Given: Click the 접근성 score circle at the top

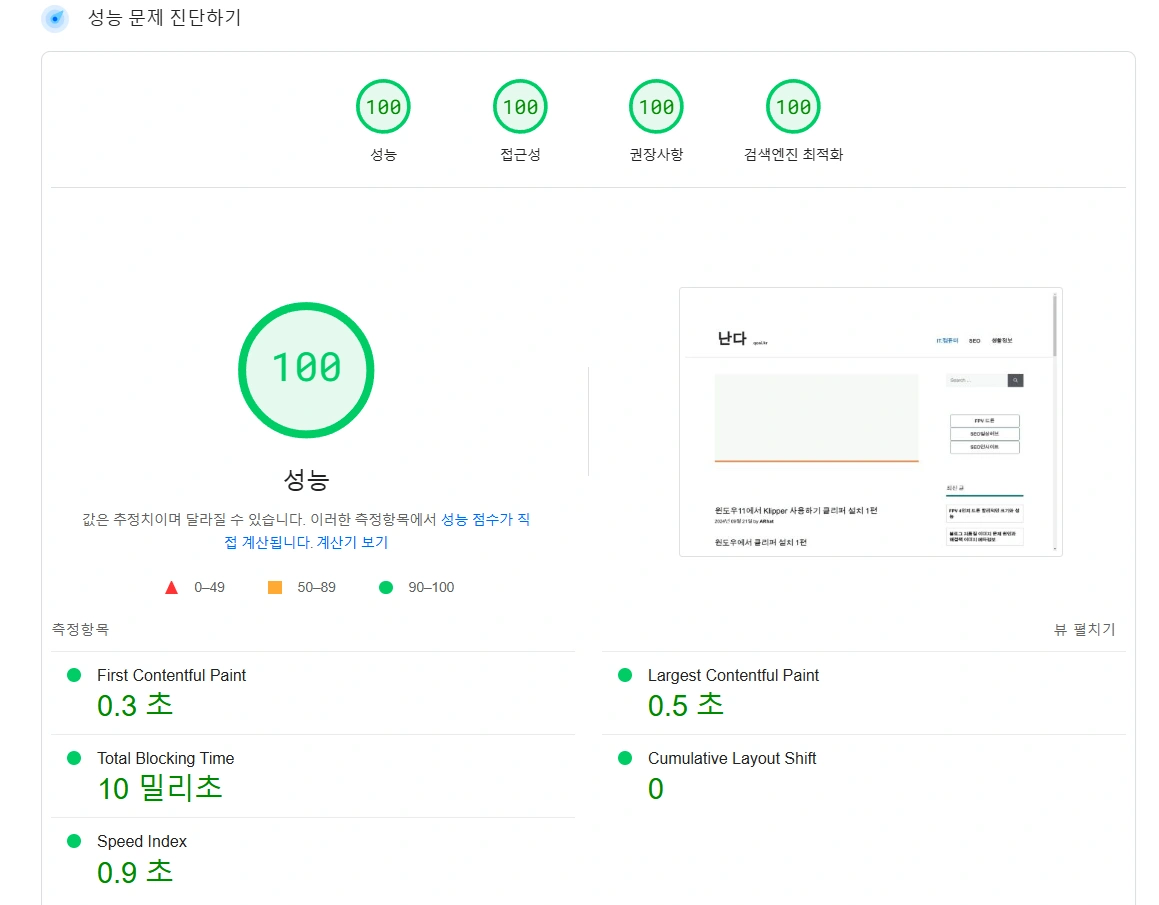Looking at the screenshot, I should (519, 106).
